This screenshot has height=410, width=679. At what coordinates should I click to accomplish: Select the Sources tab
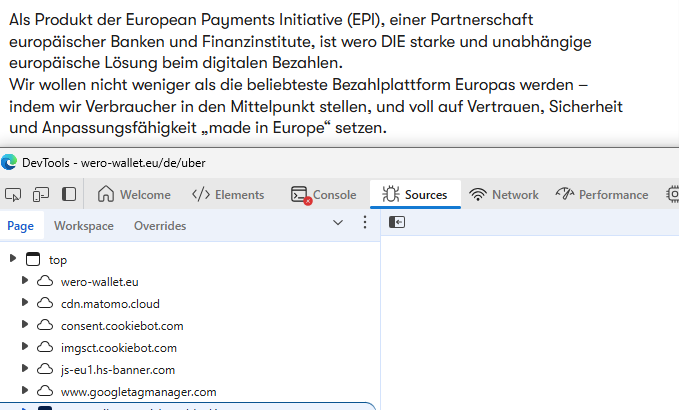(415, 195)
